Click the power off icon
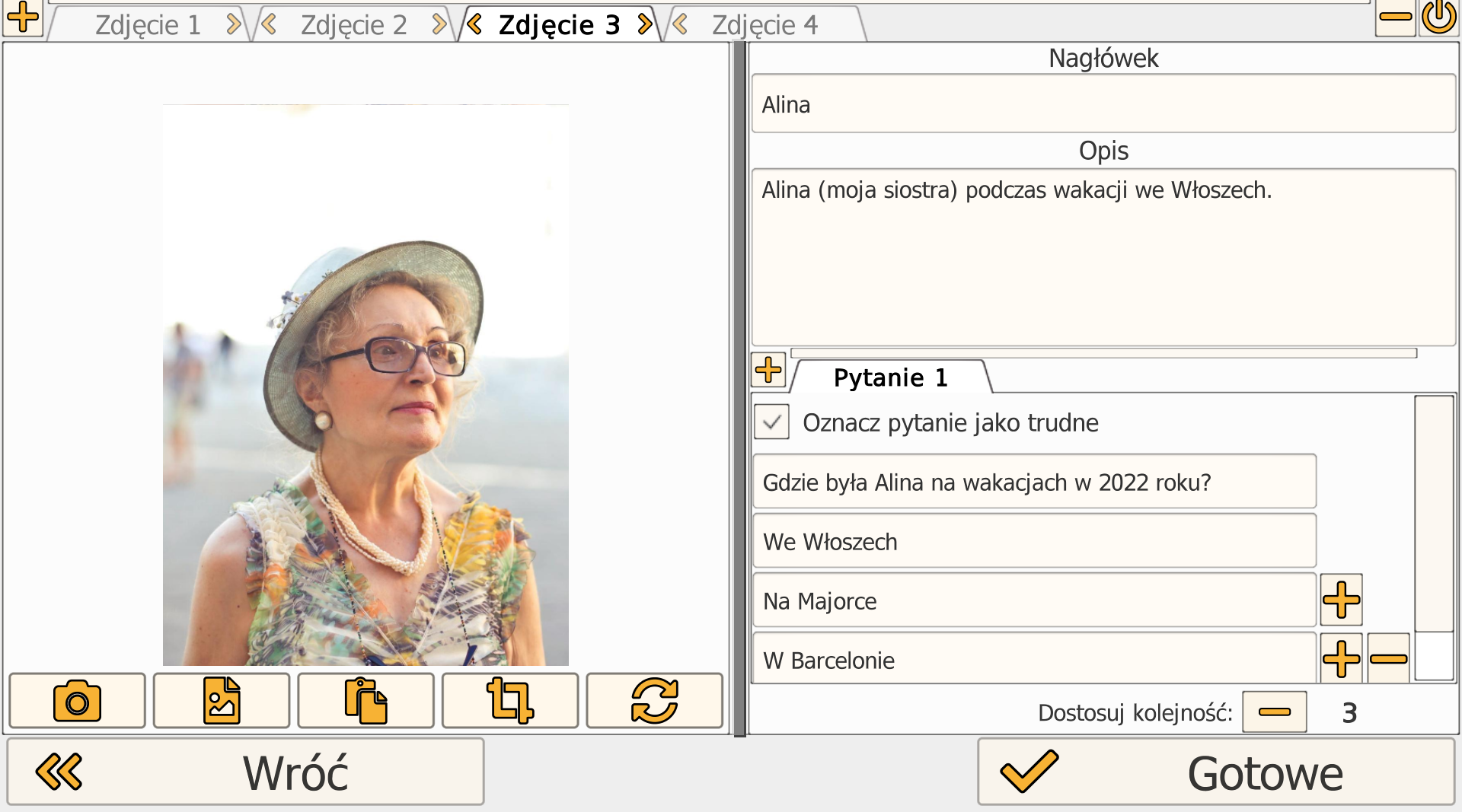1462x812 pixels. coord(1439,15)
